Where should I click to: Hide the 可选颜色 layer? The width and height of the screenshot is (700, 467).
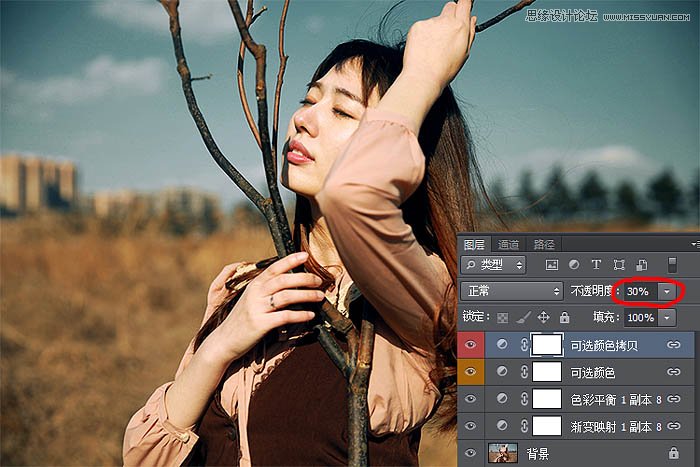(x=471, y=372)
